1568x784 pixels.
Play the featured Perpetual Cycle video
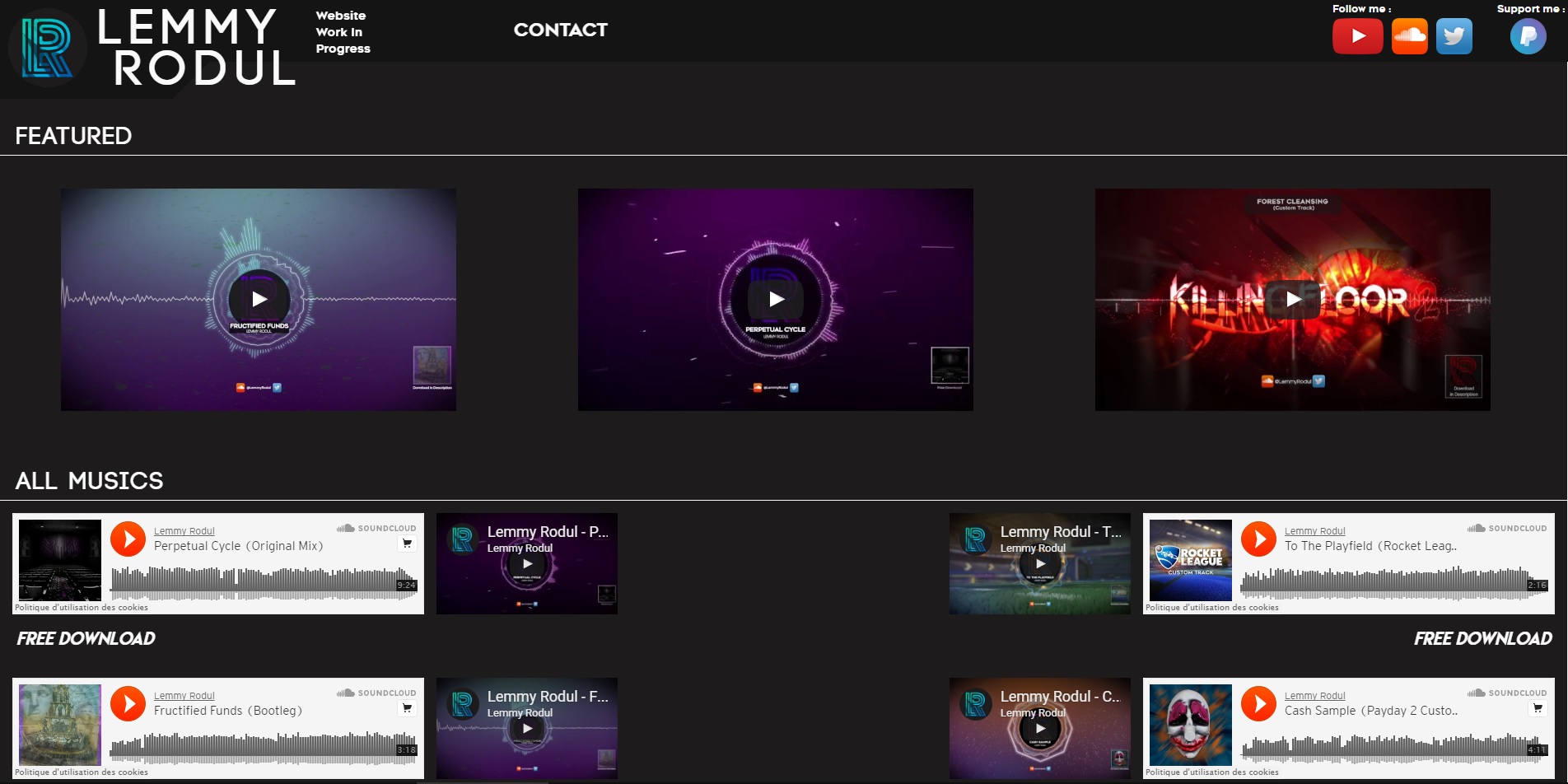[x=776, y=300]
